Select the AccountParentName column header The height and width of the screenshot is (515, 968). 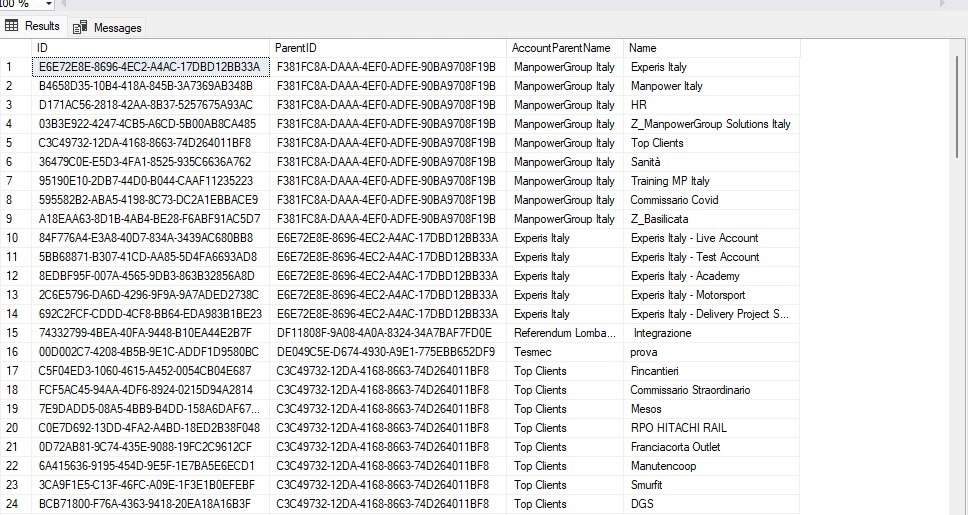(565, 48)
